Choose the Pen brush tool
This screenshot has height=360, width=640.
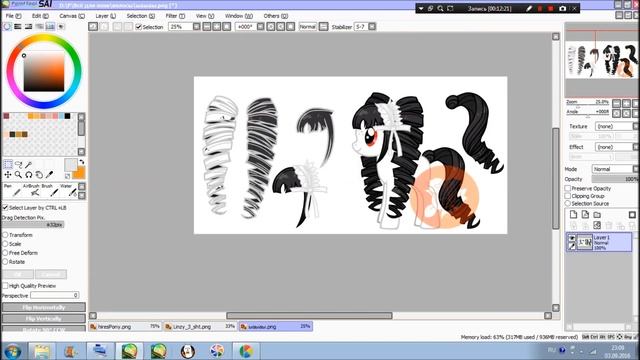click(x=12, y=190)
